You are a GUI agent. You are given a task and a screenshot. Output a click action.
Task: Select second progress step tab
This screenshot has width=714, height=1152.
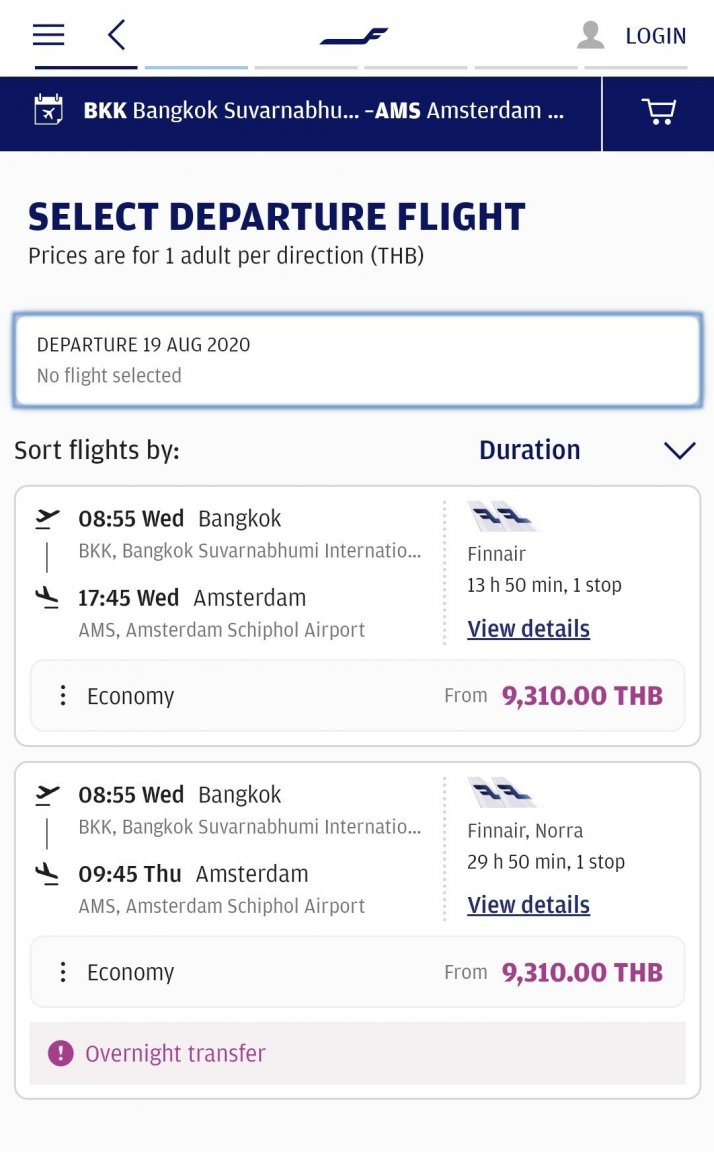click(196, 66)
